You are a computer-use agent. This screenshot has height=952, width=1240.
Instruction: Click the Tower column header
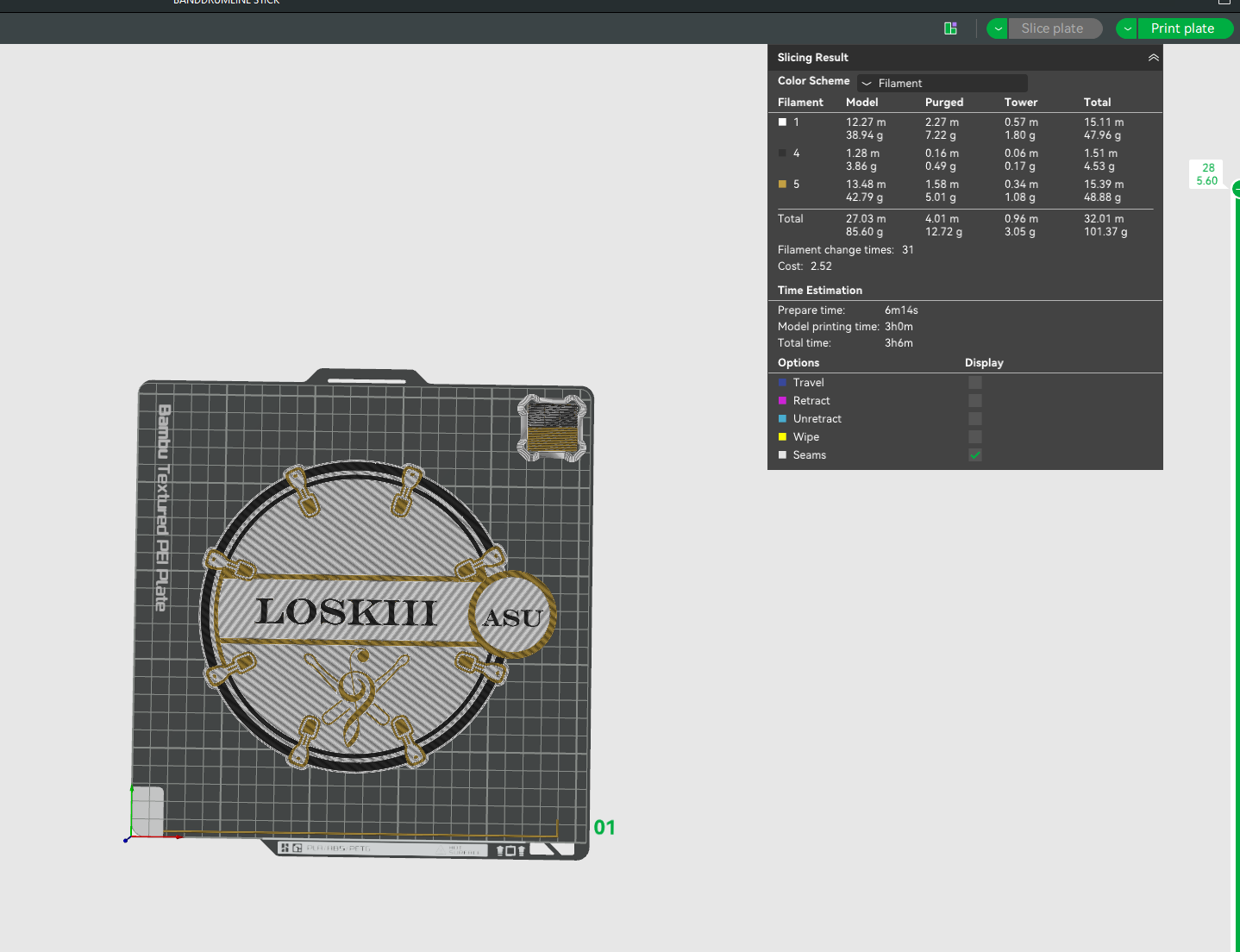click(1021, 102)
